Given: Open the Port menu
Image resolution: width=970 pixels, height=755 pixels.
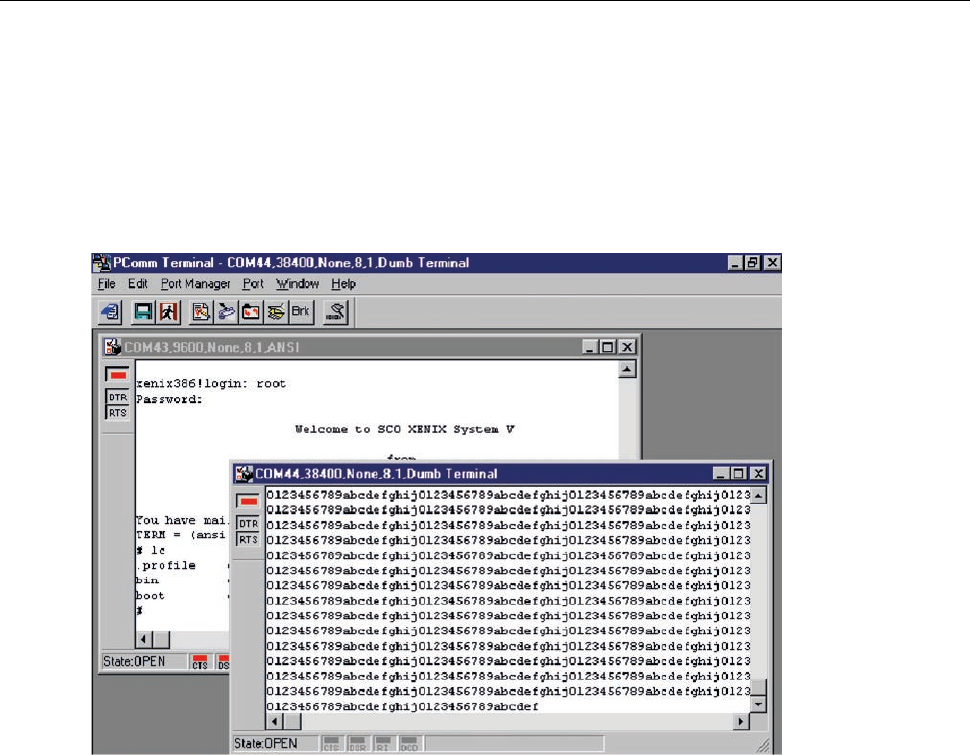Looking at the screenshot, I should tap(253, 284).
